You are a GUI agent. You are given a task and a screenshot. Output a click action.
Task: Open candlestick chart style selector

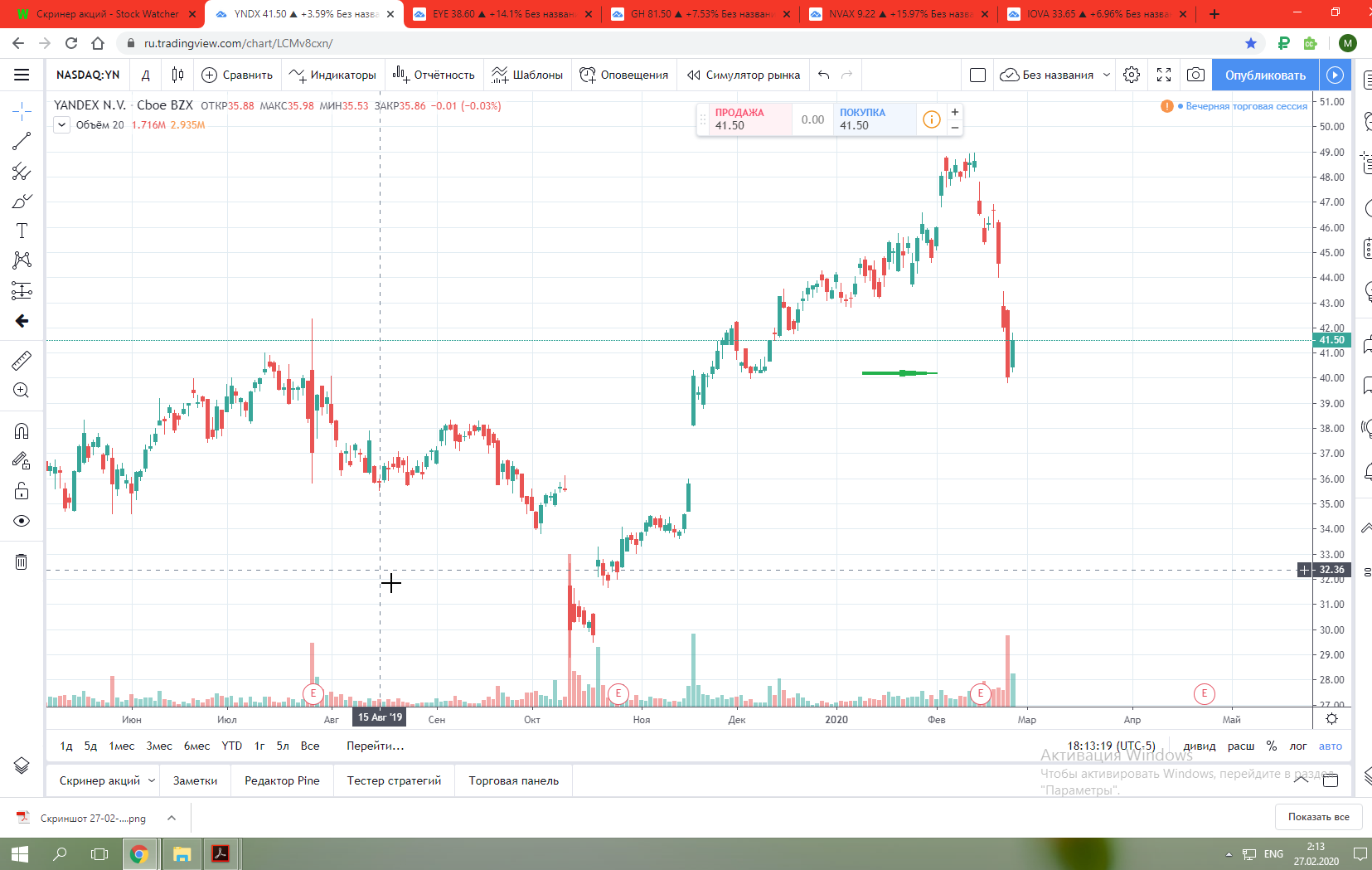(x=177, y=75)
